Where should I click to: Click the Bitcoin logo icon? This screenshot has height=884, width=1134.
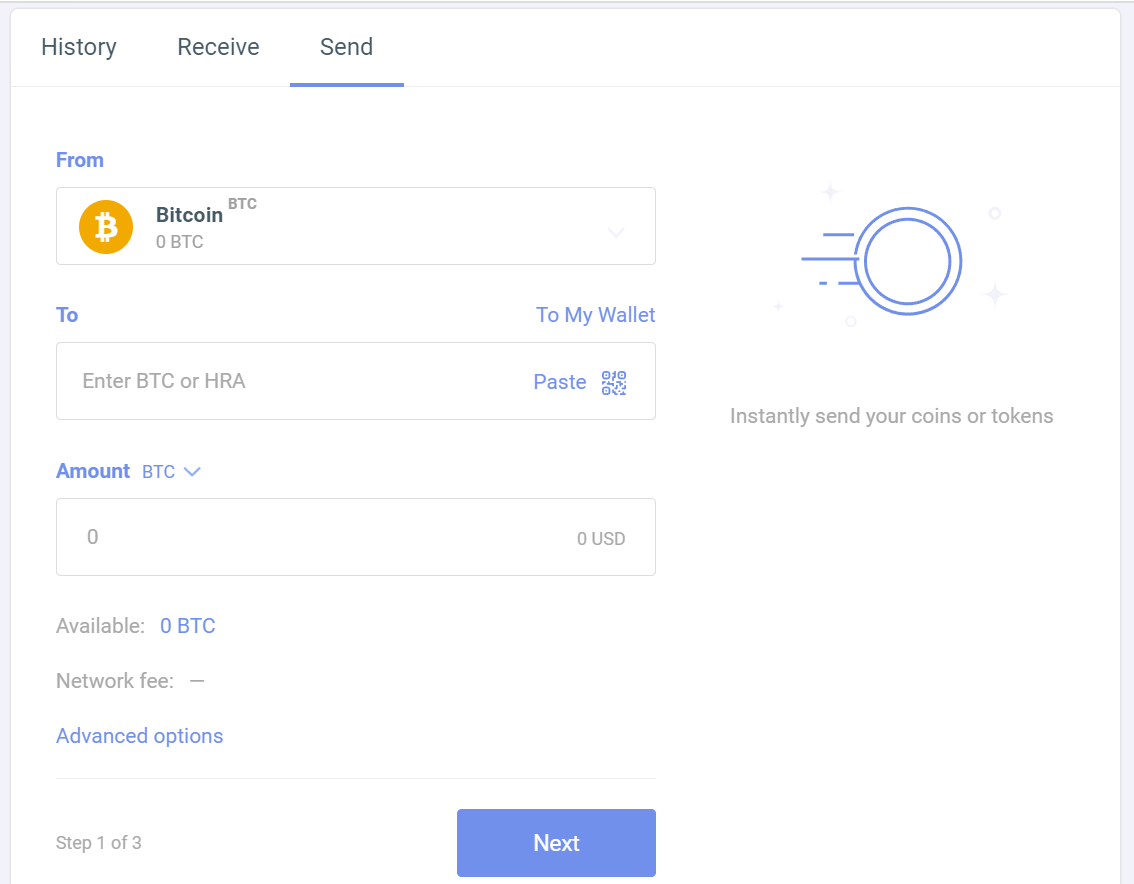(x=105, y=226)
